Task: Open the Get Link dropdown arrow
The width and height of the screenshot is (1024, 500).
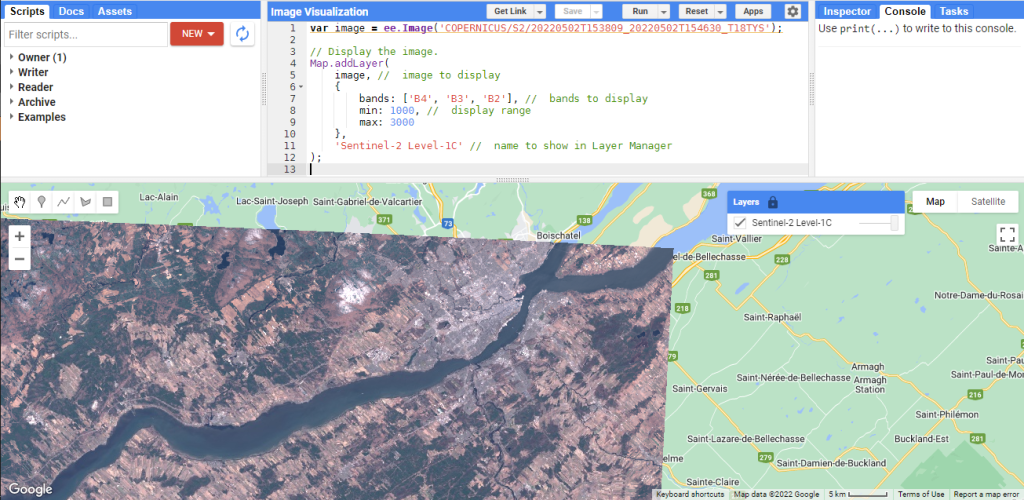Action: tap(540, 11)
